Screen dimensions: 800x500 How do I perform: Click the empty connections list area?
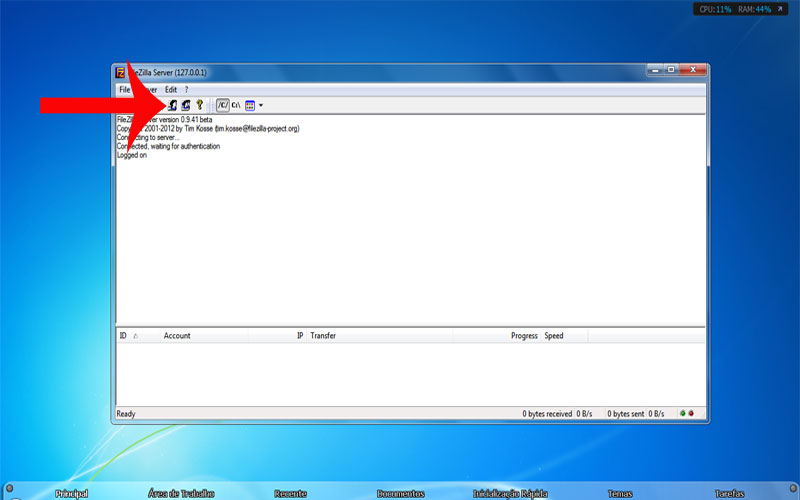pos(411,373)
